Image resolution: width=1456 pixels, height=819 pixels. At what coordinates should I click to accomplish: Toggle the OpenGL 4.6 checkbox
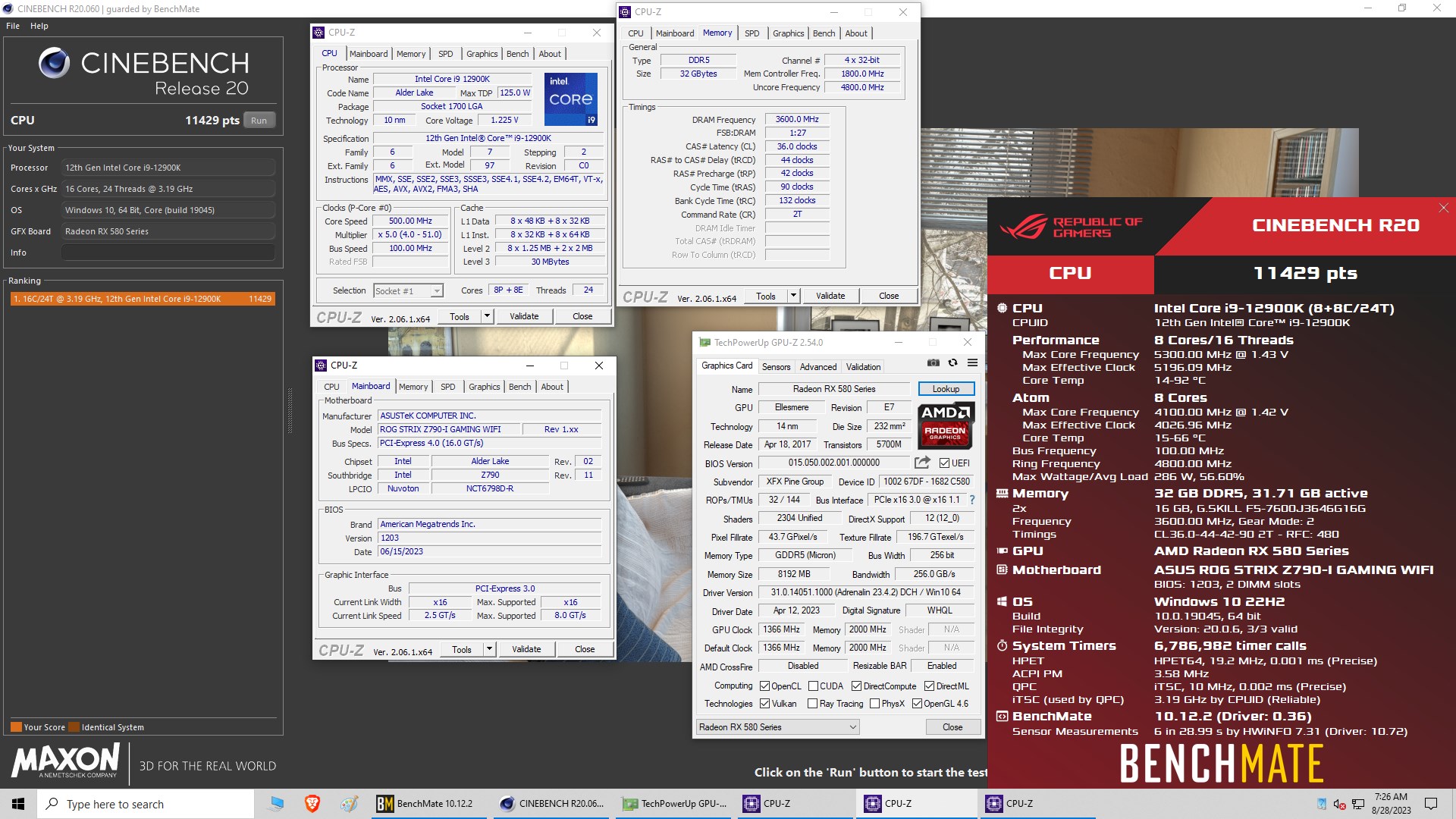point(917,704)
